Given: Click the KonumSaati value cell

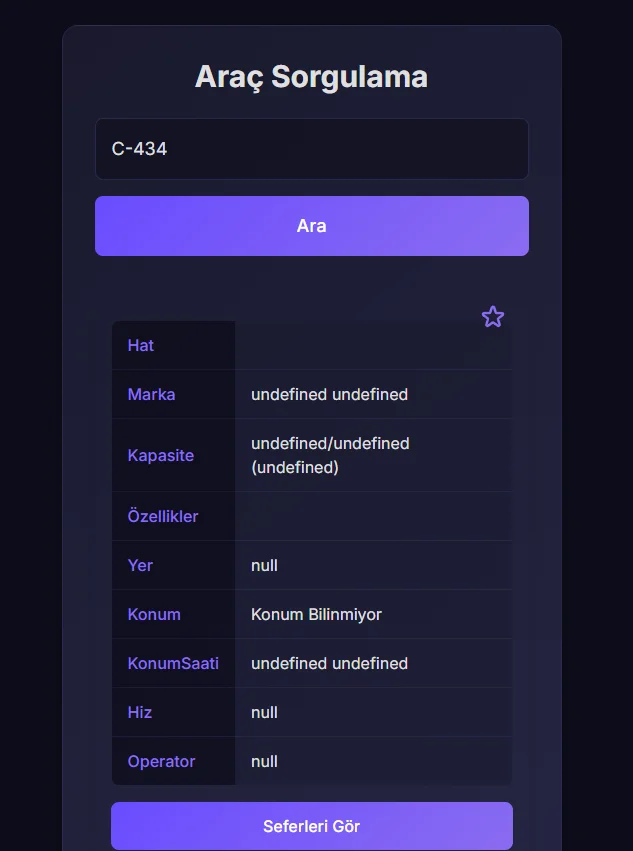Looking at the screenshot, I should point(329,663).
